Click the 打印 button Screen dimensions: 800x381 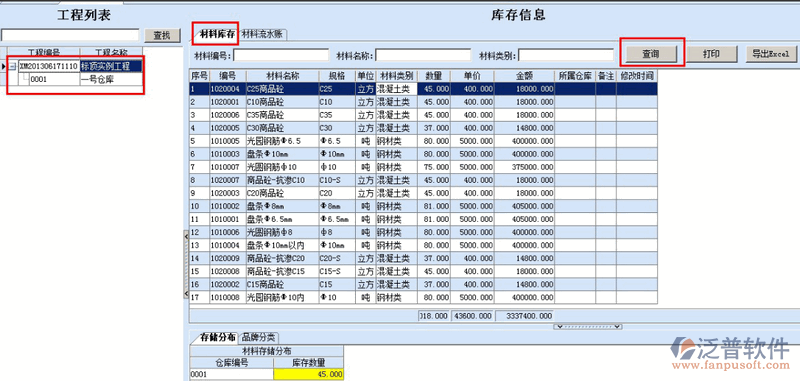pos(712,54)
